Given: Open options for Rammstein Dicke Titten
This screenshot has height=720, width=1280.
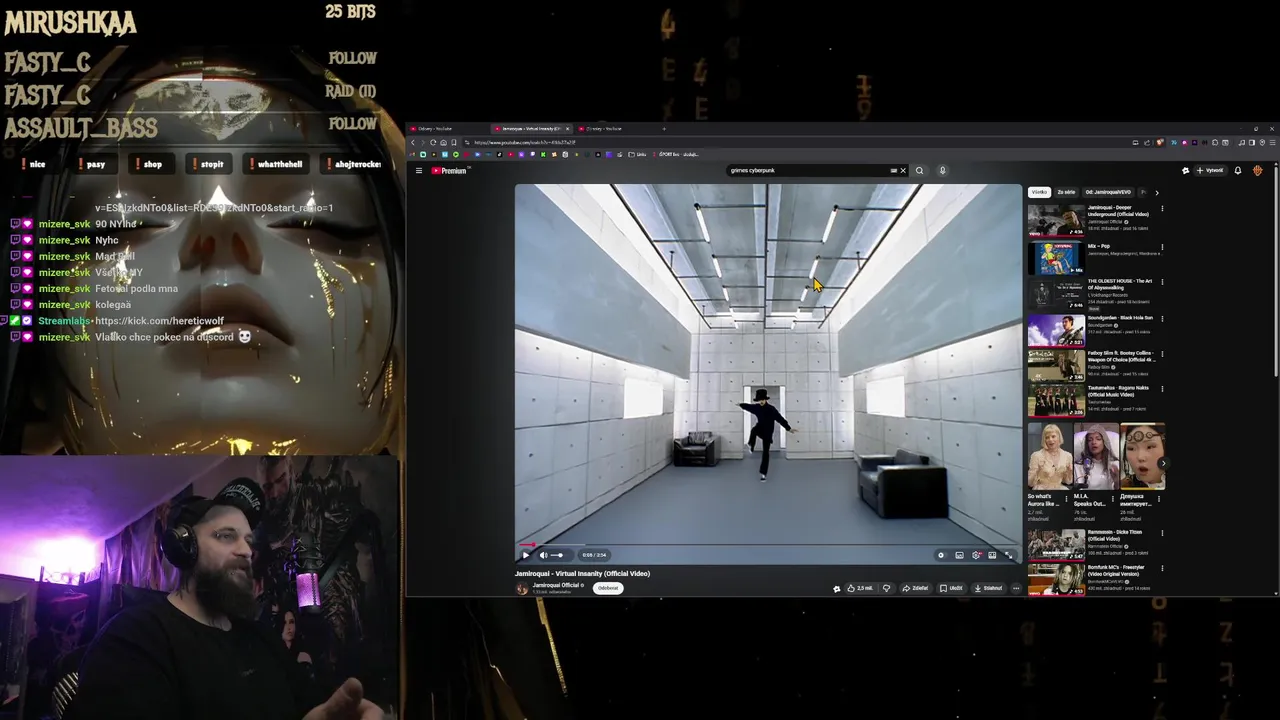Looking at the screenshot, I should pyautogui.click(x=1162, y=534).
